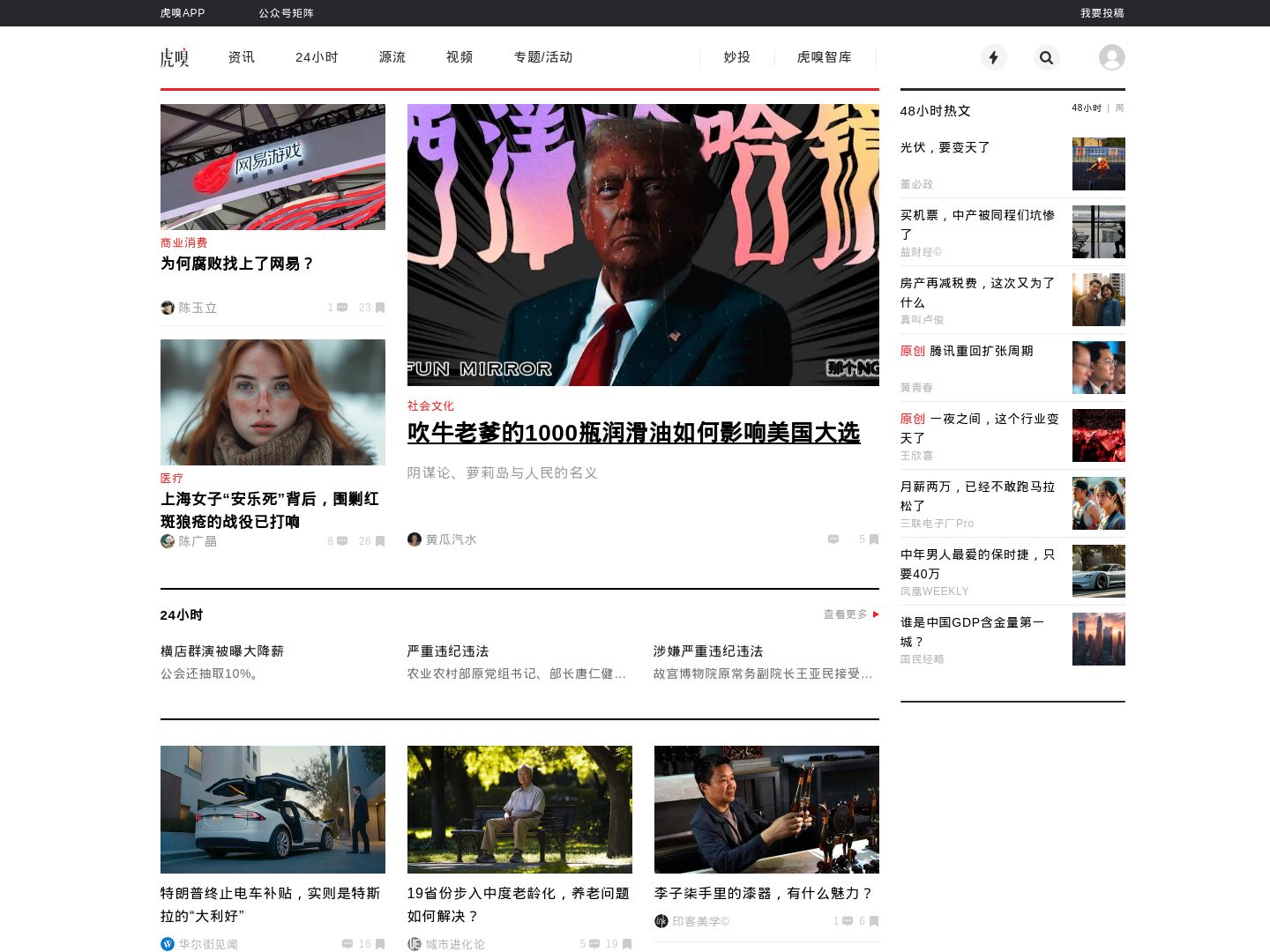Click the red-haired woman article thumbnail
1270x952 pixels.
(273, 402)
